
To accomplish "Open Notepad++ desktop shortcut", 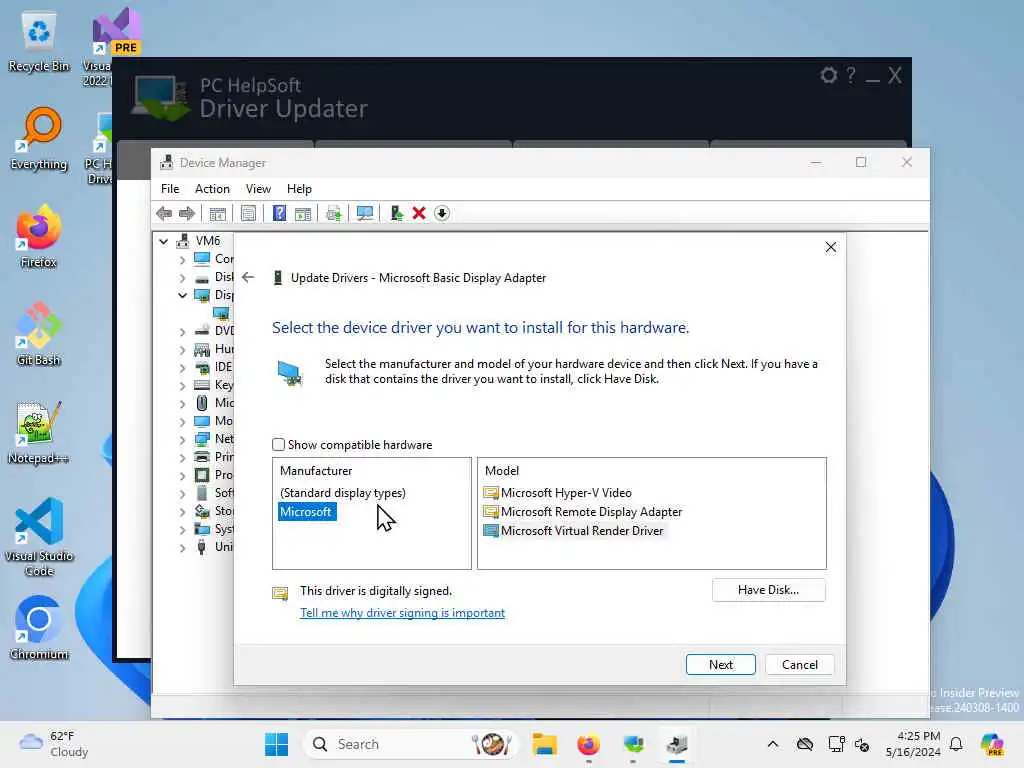I will click(39, 432).
